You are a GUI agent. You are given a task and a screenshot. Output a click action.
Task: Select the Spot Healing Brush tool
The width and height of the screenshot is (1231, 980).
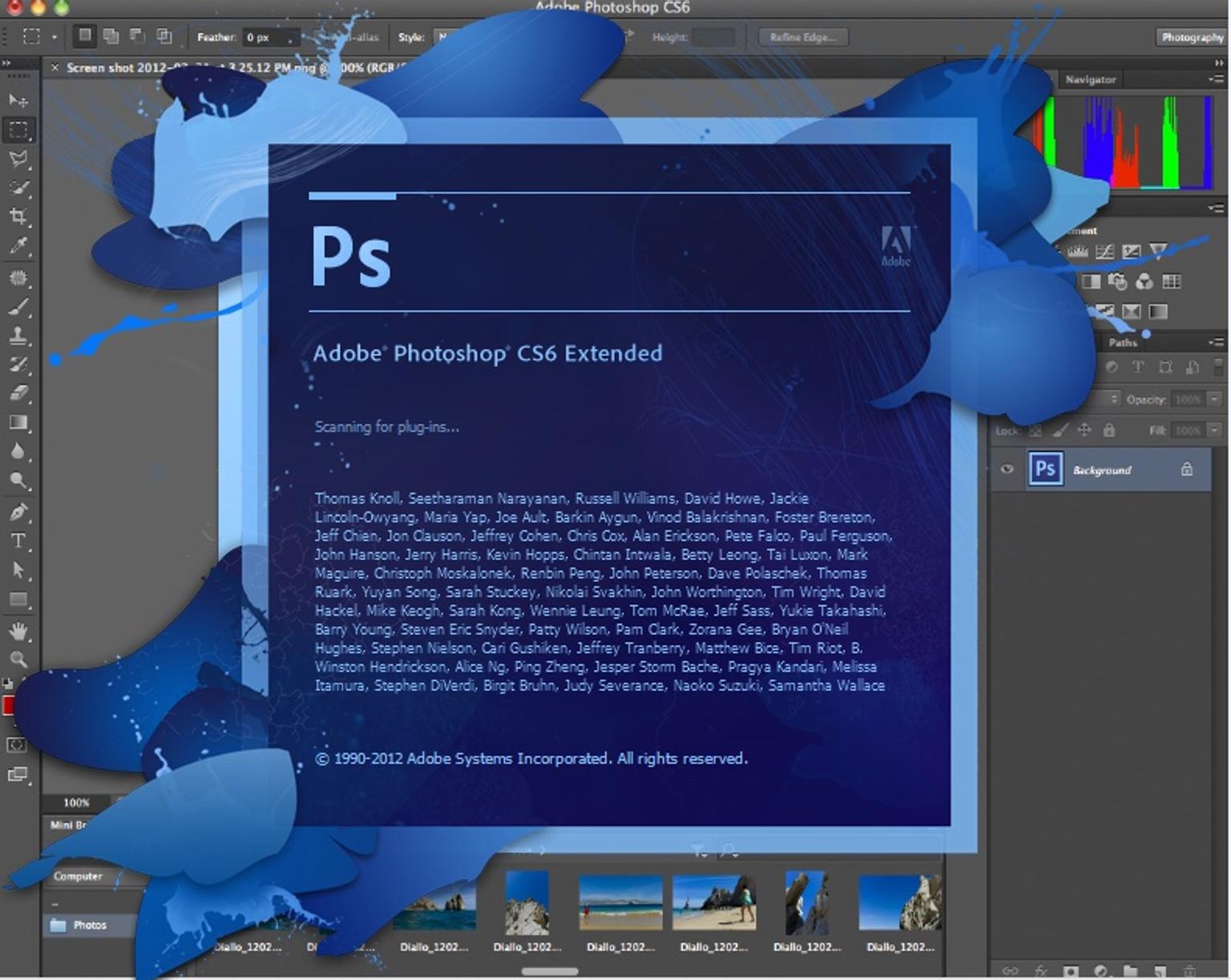coord(18,278)
